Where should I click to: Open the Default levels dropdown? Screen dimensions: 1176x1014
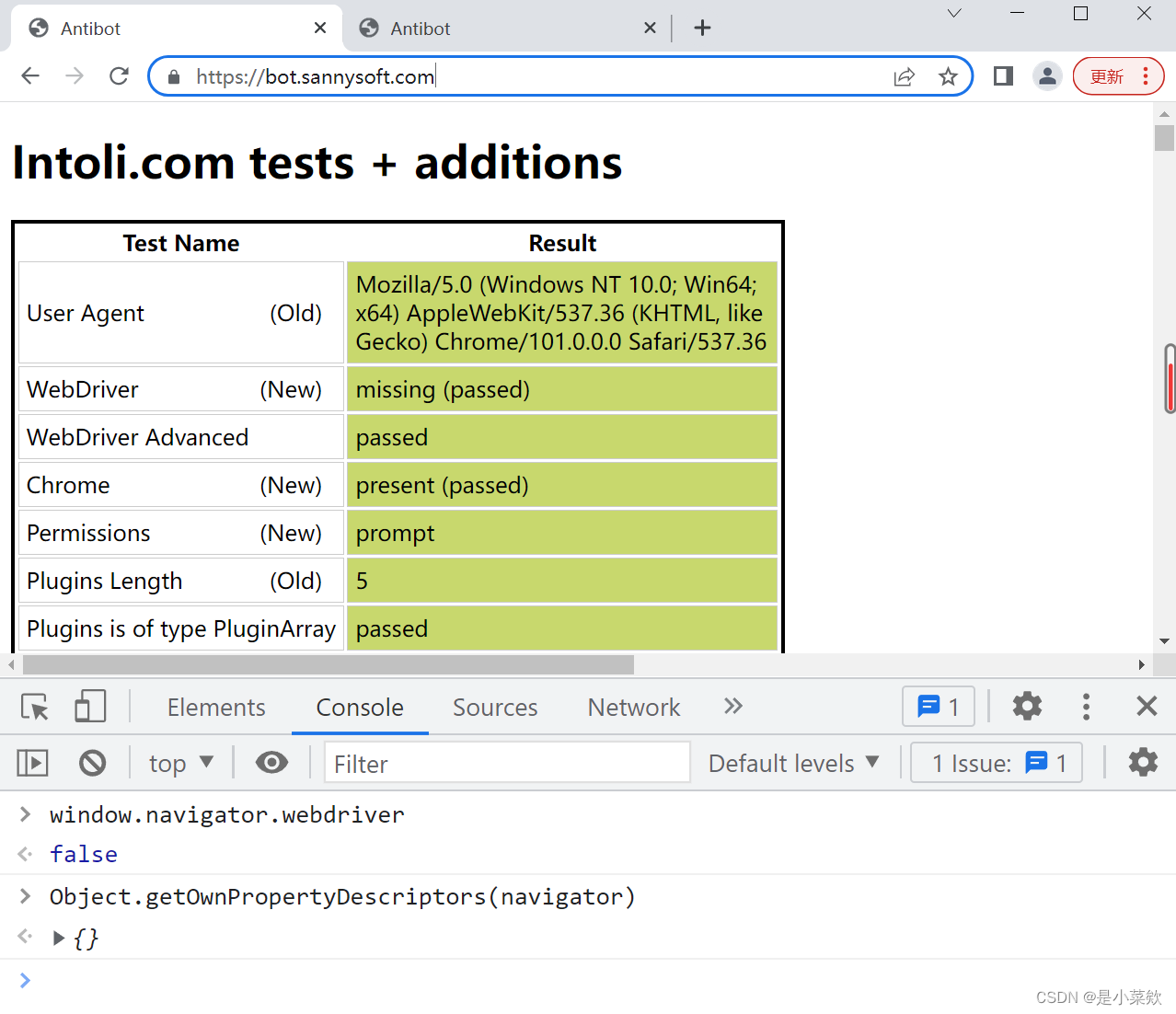pos(793,764)
